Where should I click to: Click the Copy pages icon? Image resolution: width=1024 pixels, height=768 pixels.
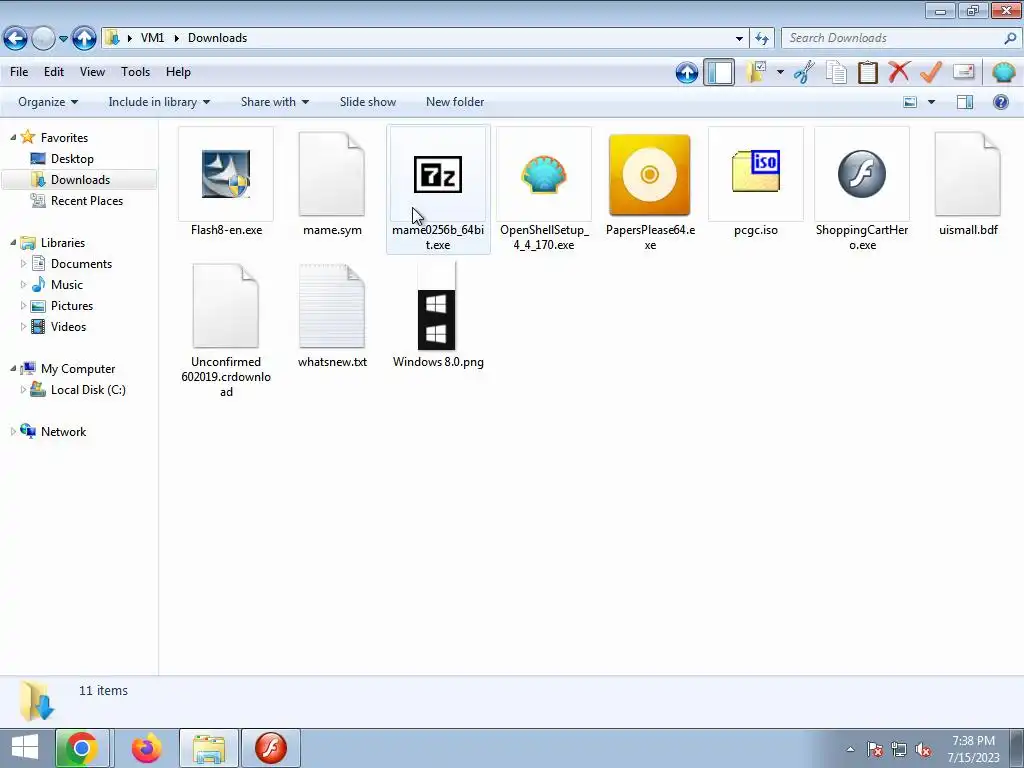pos(836,72)
